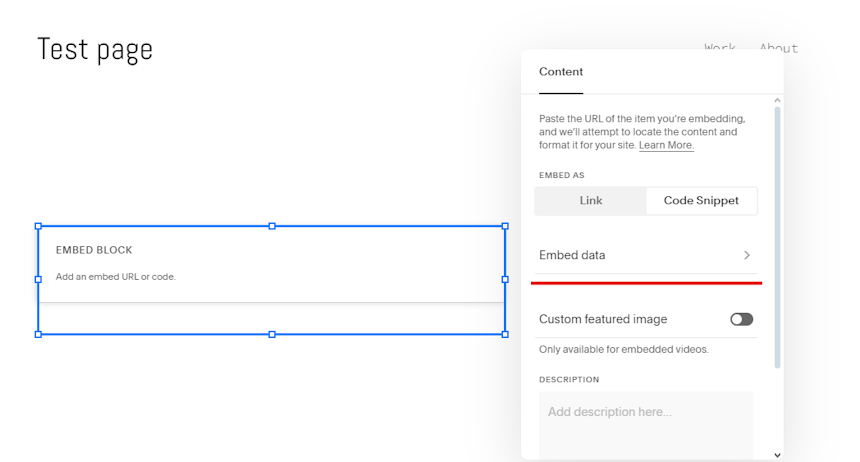This screenshot has width=860, height=462.
Task: Click the panel scroll-up arrow
Action: 777,100
